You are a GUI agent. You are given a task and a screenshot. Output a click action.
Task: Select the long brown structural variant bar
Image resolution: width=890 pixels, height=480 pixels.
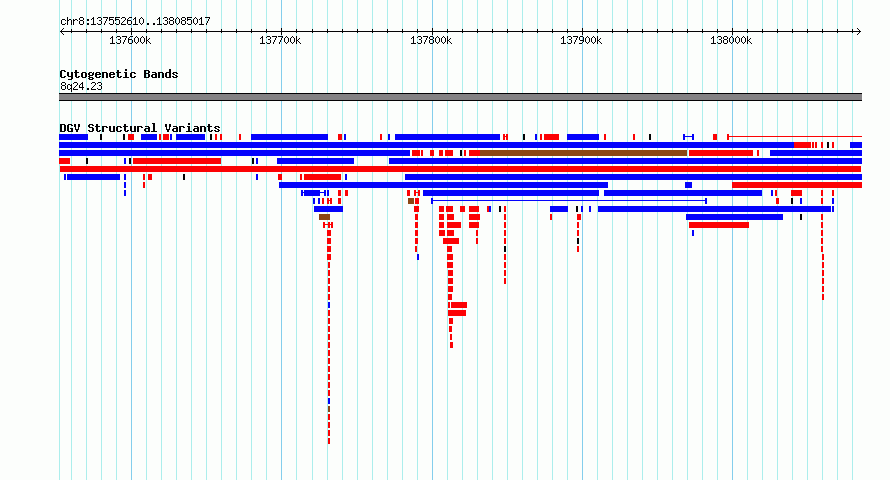coord(583,153)
